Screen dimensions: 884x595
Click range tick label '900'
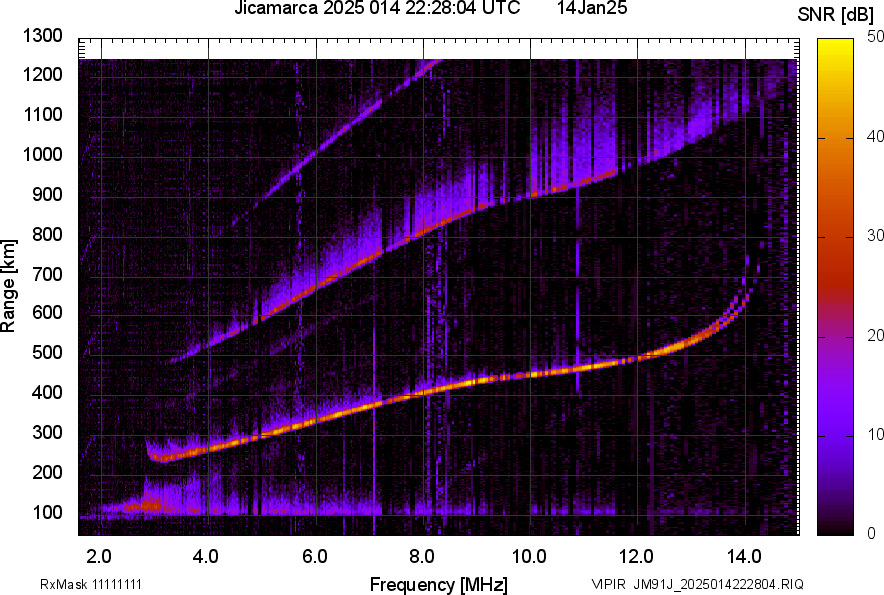point(47,194)
